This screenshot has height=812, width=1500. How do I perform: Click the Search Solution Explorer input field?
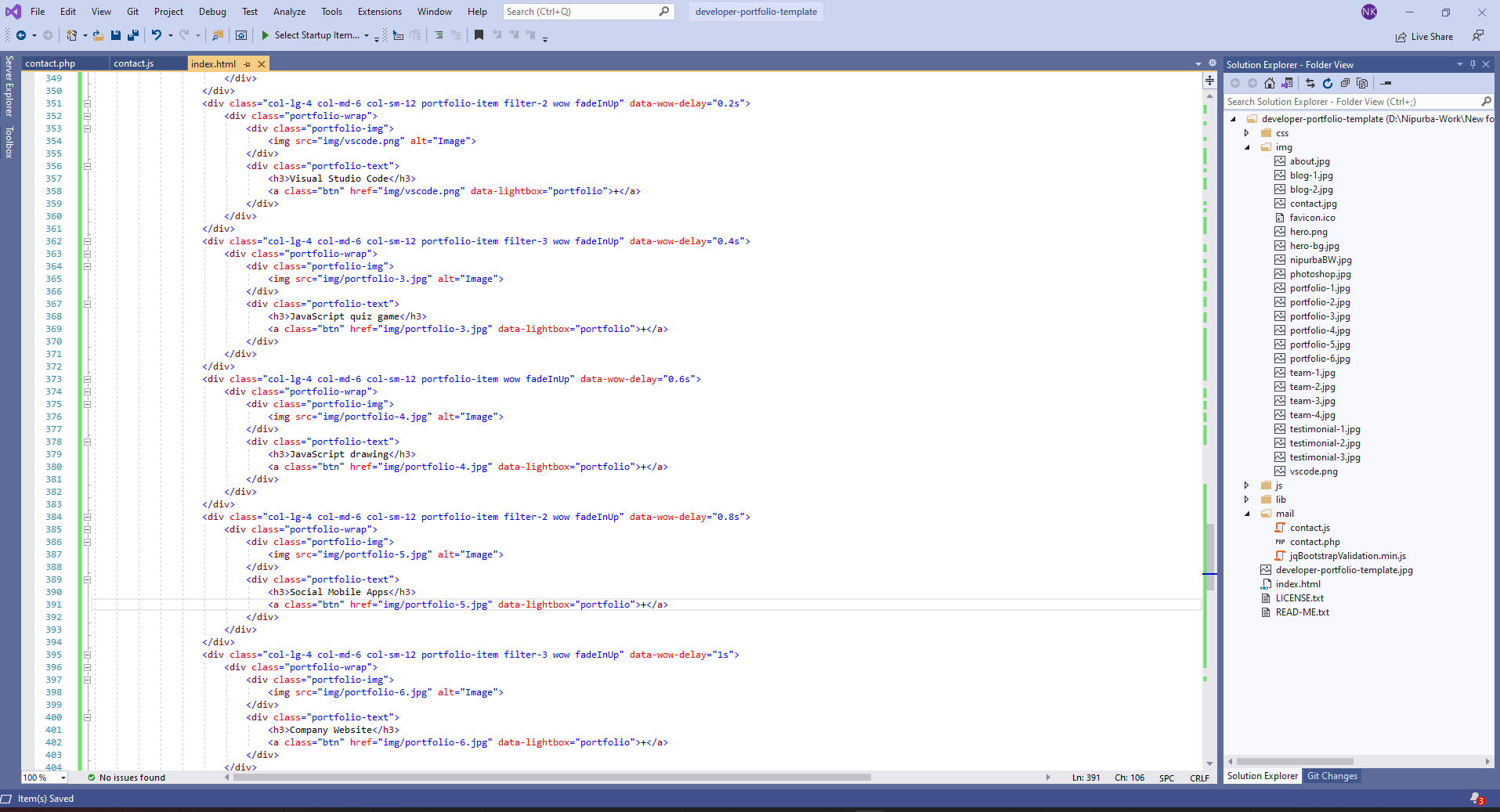point(1350,102)
